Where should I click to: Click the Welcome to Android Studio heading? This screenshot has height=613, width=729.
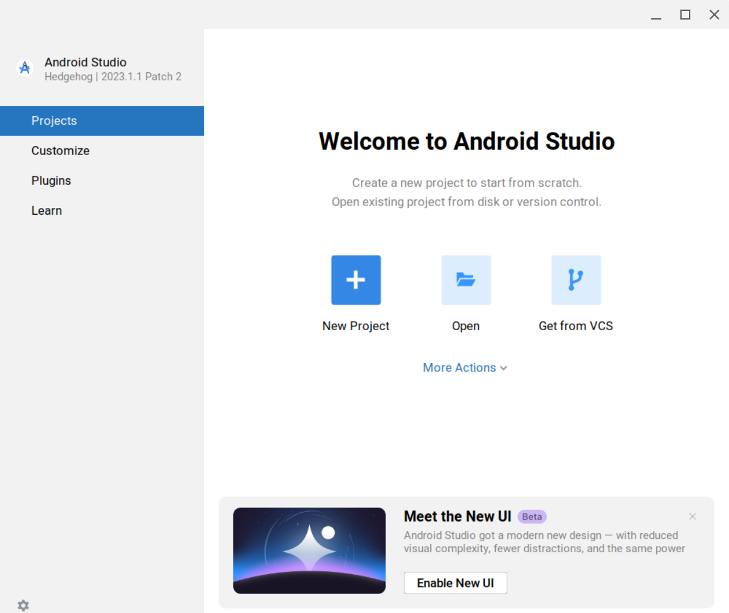pos(466,141)
